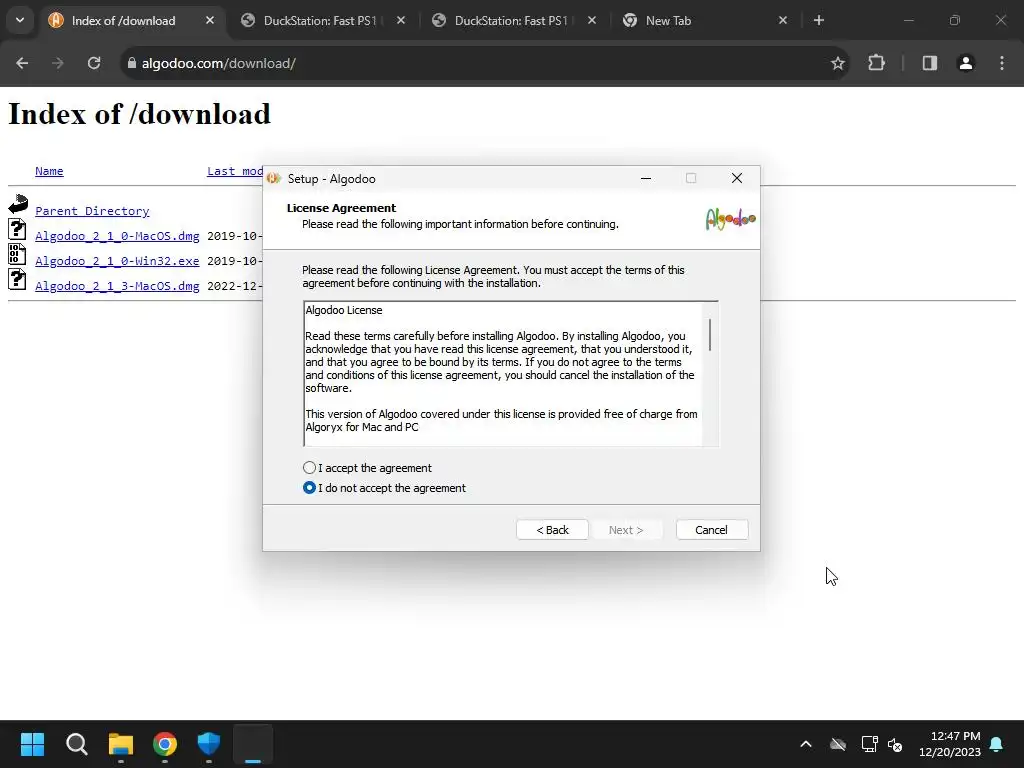The image size is (1024, 768).
Task: Click the muted volume tray icon
Action: click(895, 744)
